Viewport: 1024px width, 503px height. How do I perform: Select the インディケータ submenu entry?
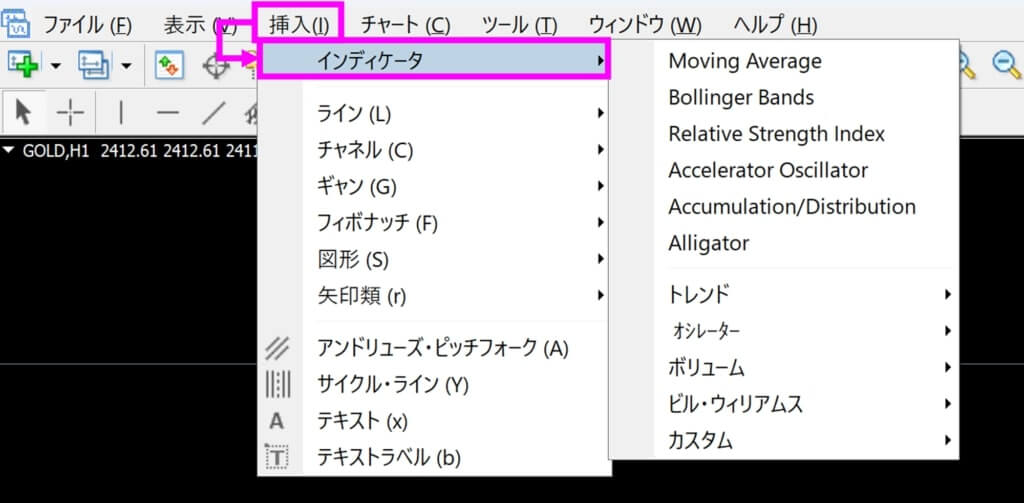(434, 61)
